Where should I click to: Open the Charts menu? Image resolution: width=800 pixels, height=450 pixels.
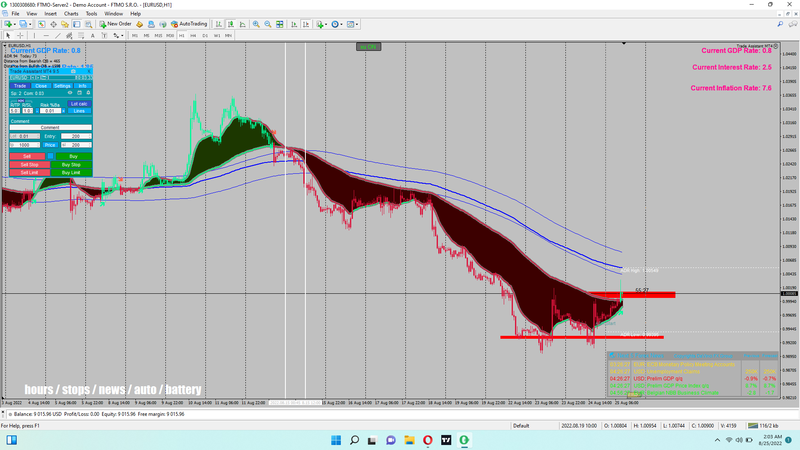71,13
